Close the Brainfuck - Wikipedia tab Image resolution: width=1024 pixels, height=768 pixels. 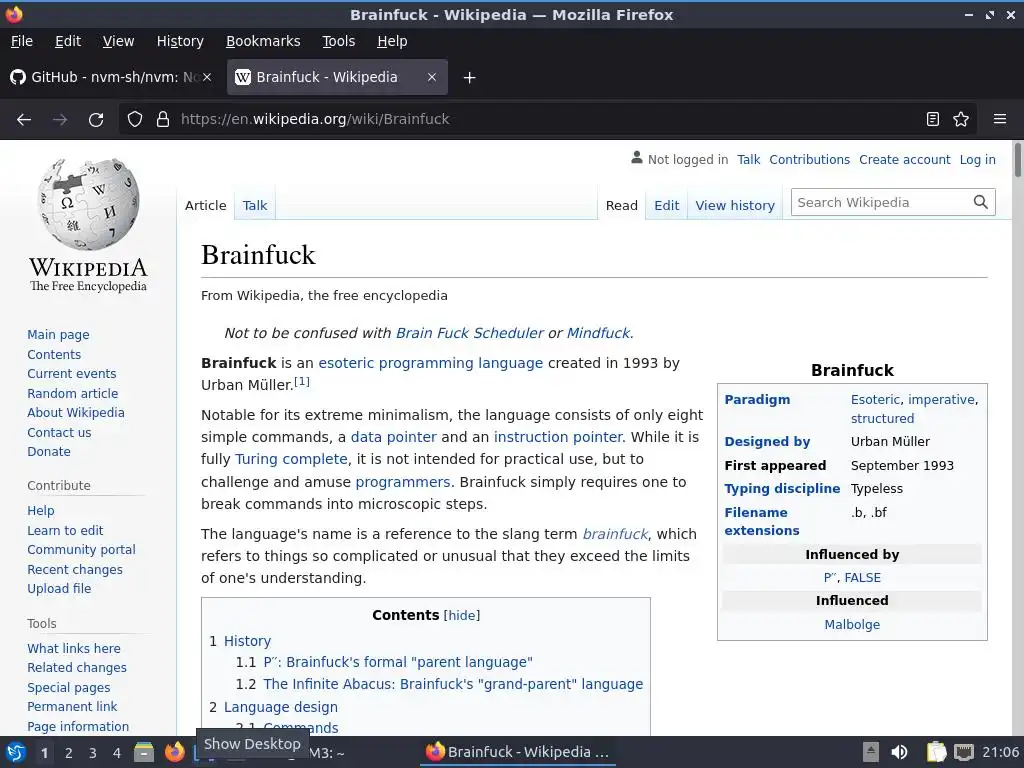click(432, 77)
